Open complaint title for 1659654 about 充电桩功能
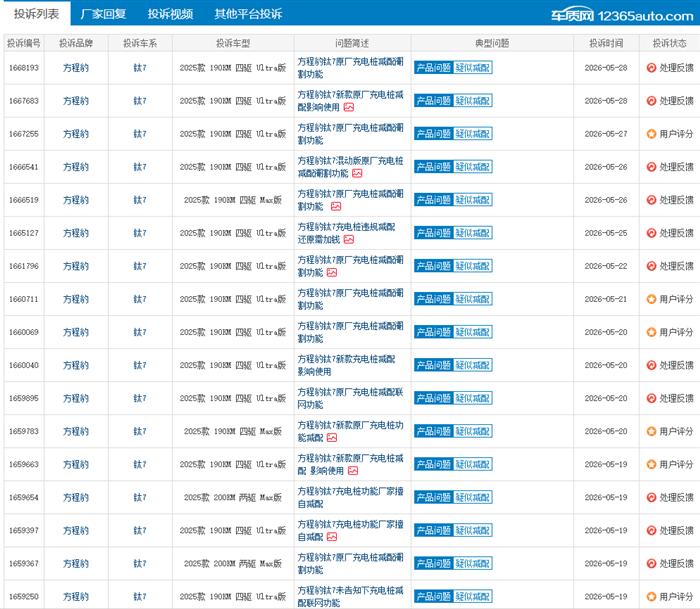 tap(350, 497)
